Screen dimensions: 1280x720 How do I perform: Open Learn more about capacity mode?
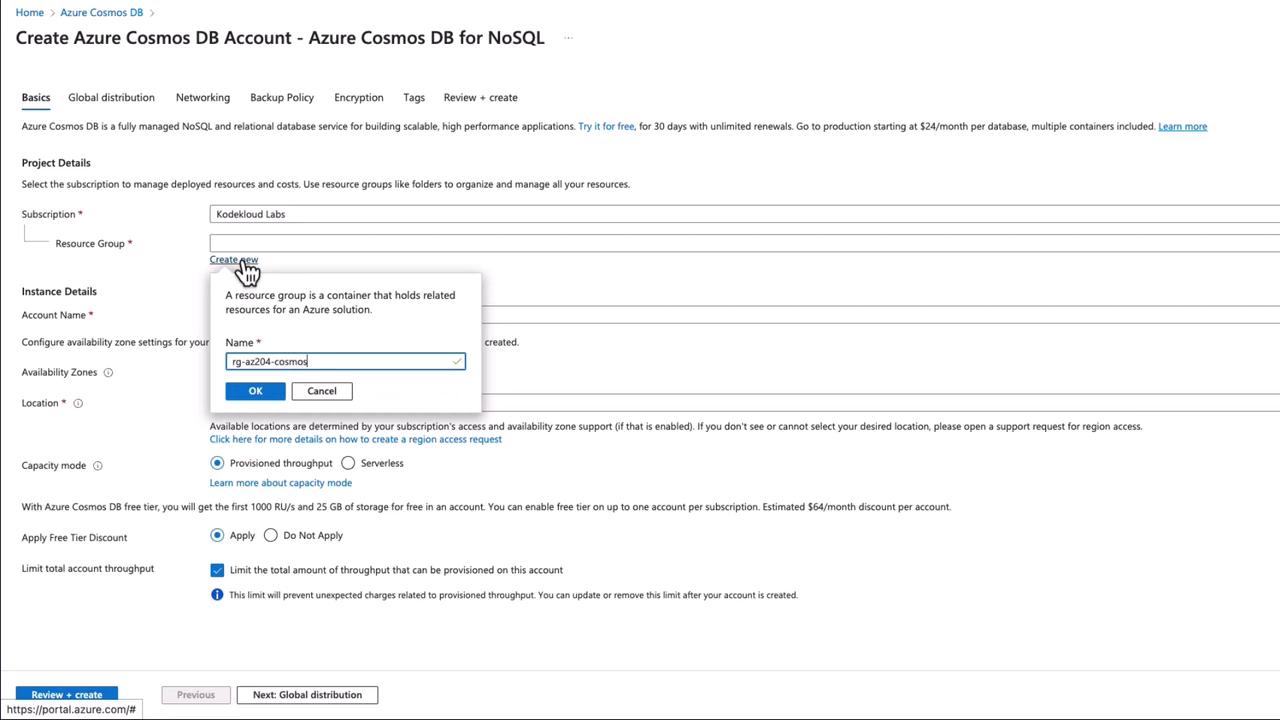[x=281, y=483]
